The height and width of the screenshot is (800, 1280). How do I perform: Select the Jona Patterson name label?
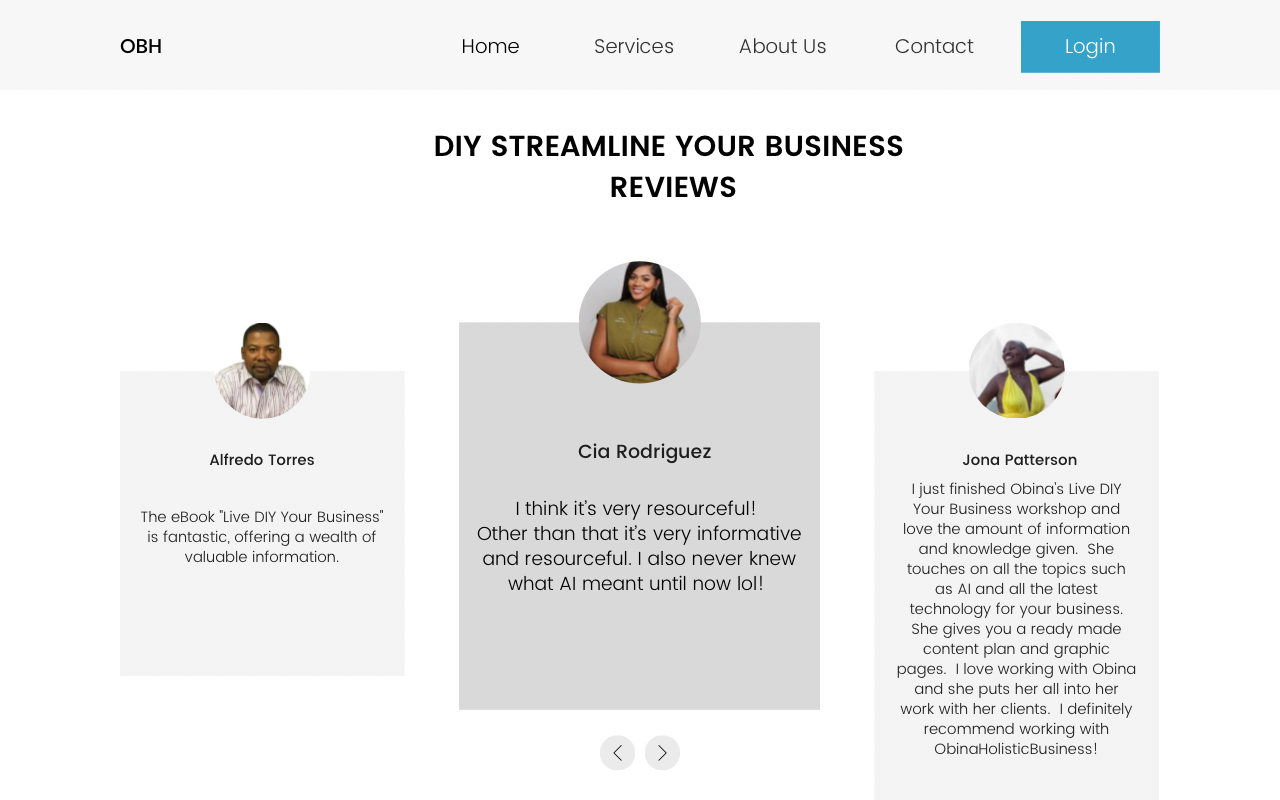1019,460
